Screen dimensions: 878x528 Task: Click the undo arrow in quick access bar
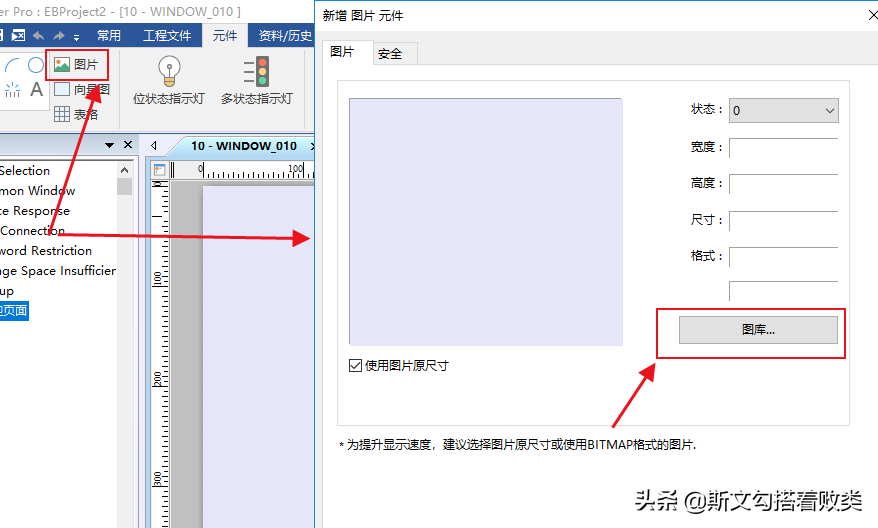coord(38,36)
